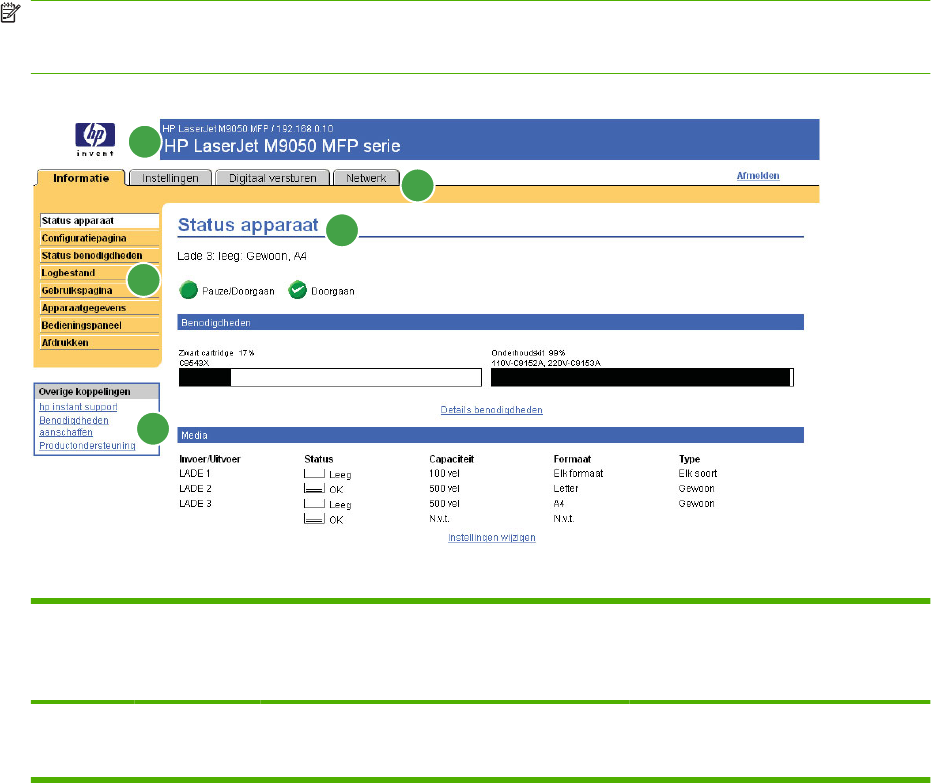The width and height of the screenshot is (931, 783).
Task: Click the device address text in the banner
Action: click(248, 128)
